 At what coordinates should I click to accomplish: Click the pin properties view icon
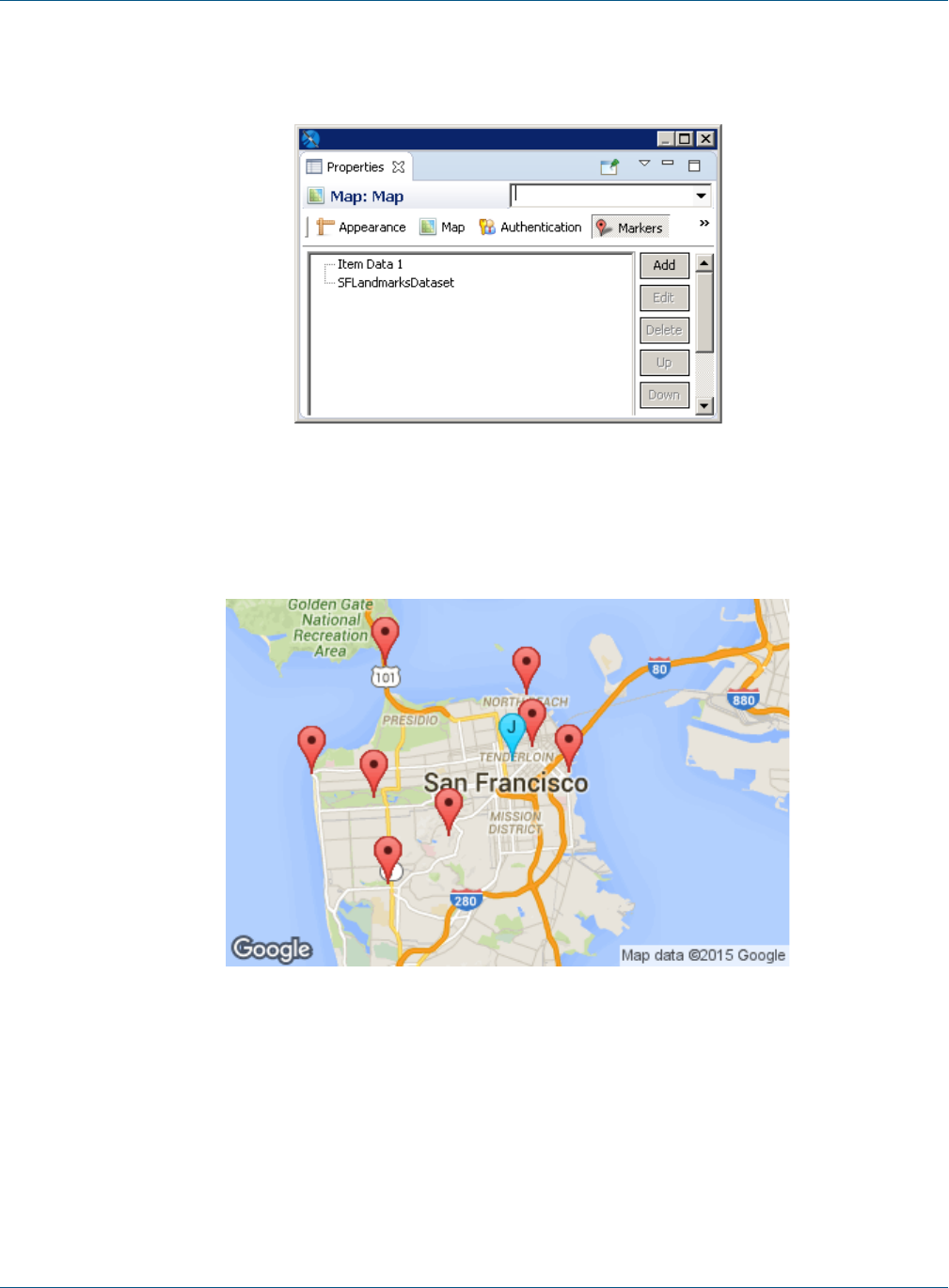coord(609,166)
